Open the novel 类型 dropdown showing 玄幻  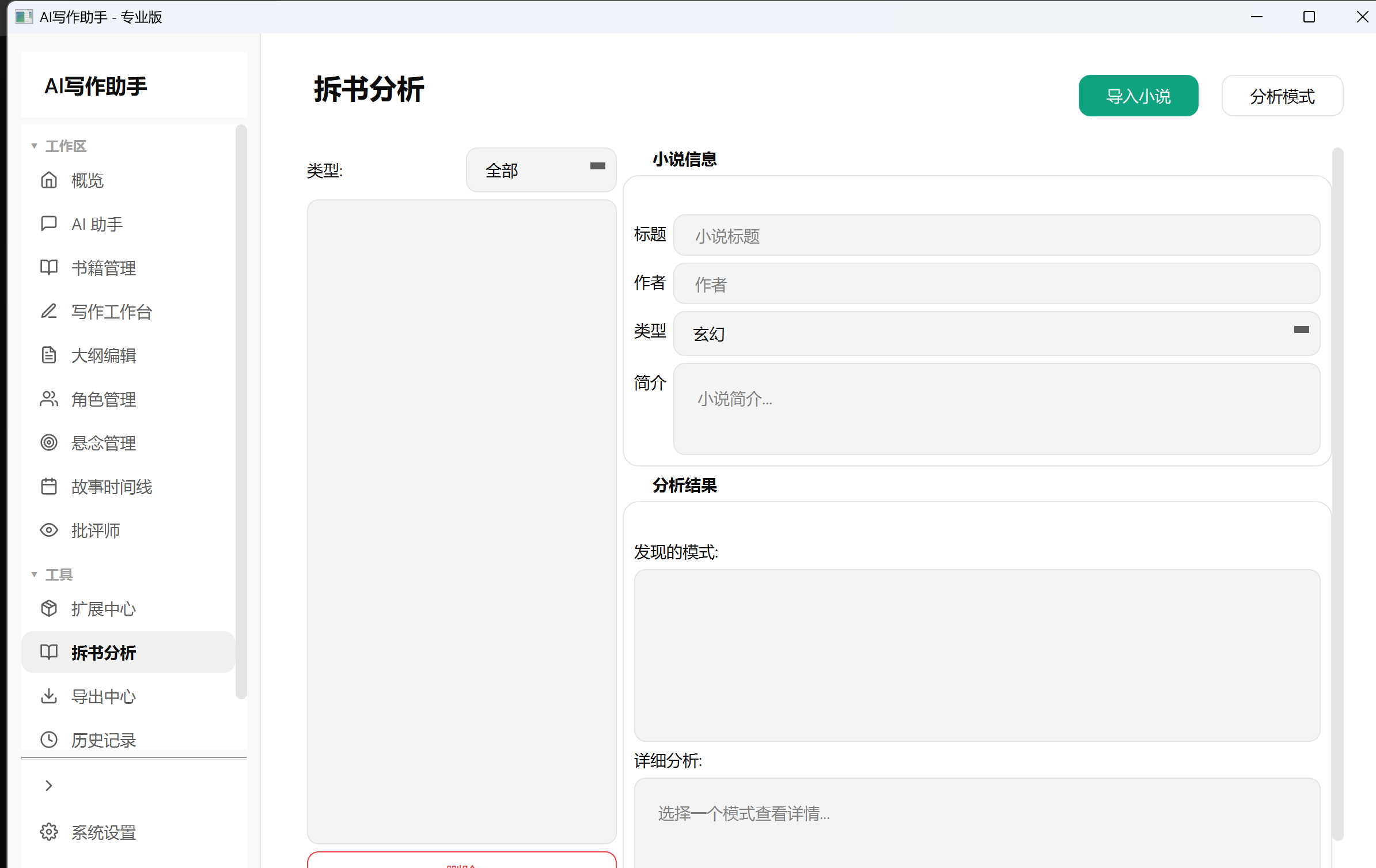click(x=996, y=333)
